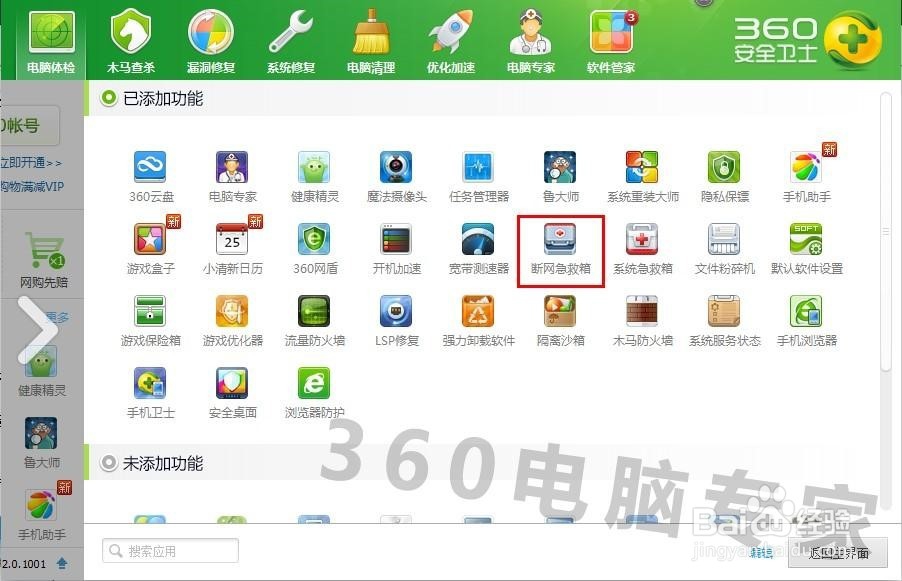Launch 宽带测速器

(x=479, y=248)
